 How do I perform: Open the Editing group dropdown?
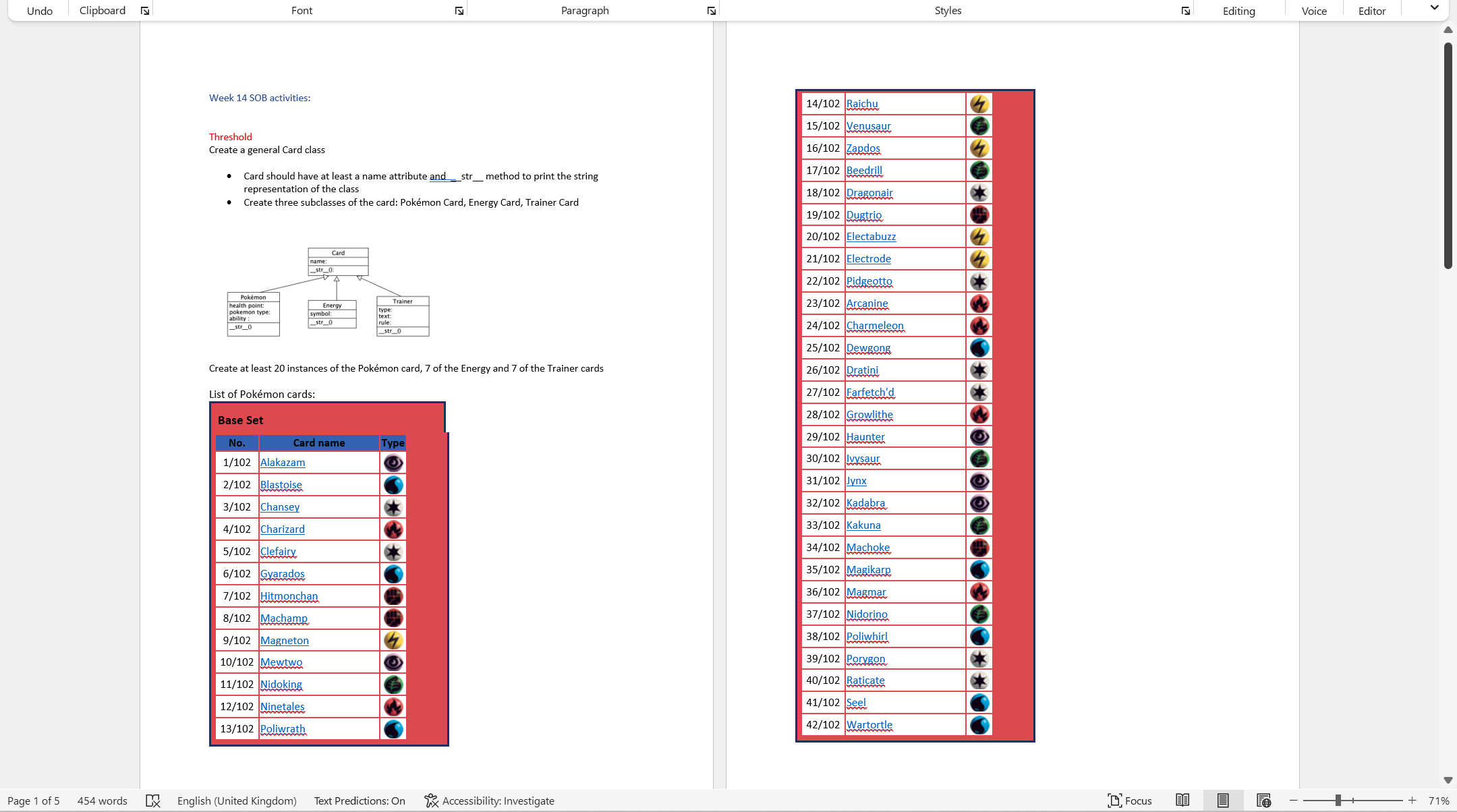(x=1238, y=11)
